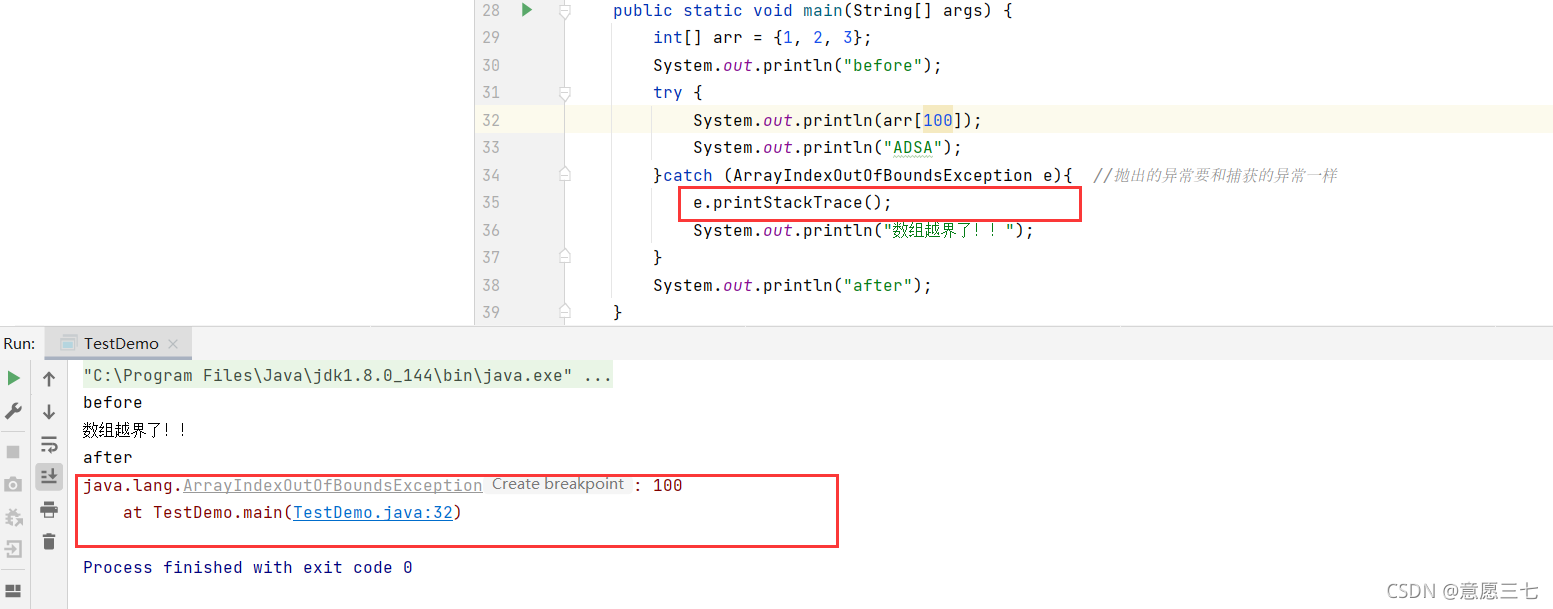1553x609 pixels.
Task: Clear all console output with trash icon
Action: 49,542
